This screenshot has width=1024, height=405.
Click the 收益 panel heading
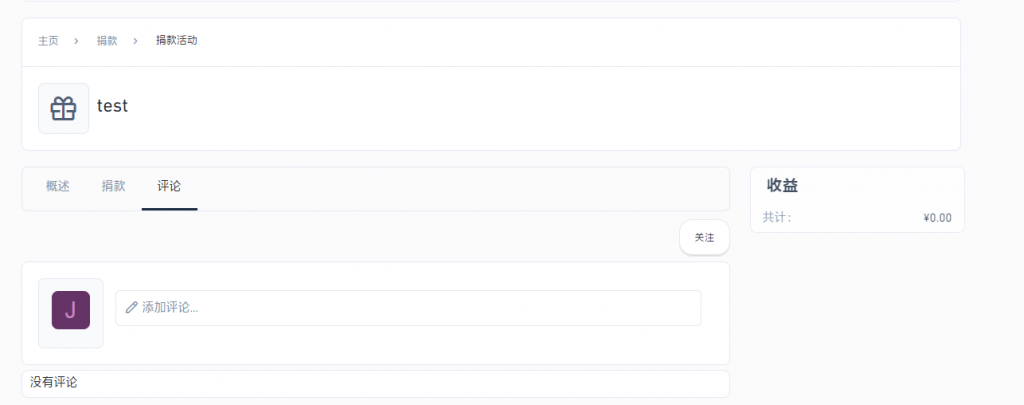pos(782,186)
